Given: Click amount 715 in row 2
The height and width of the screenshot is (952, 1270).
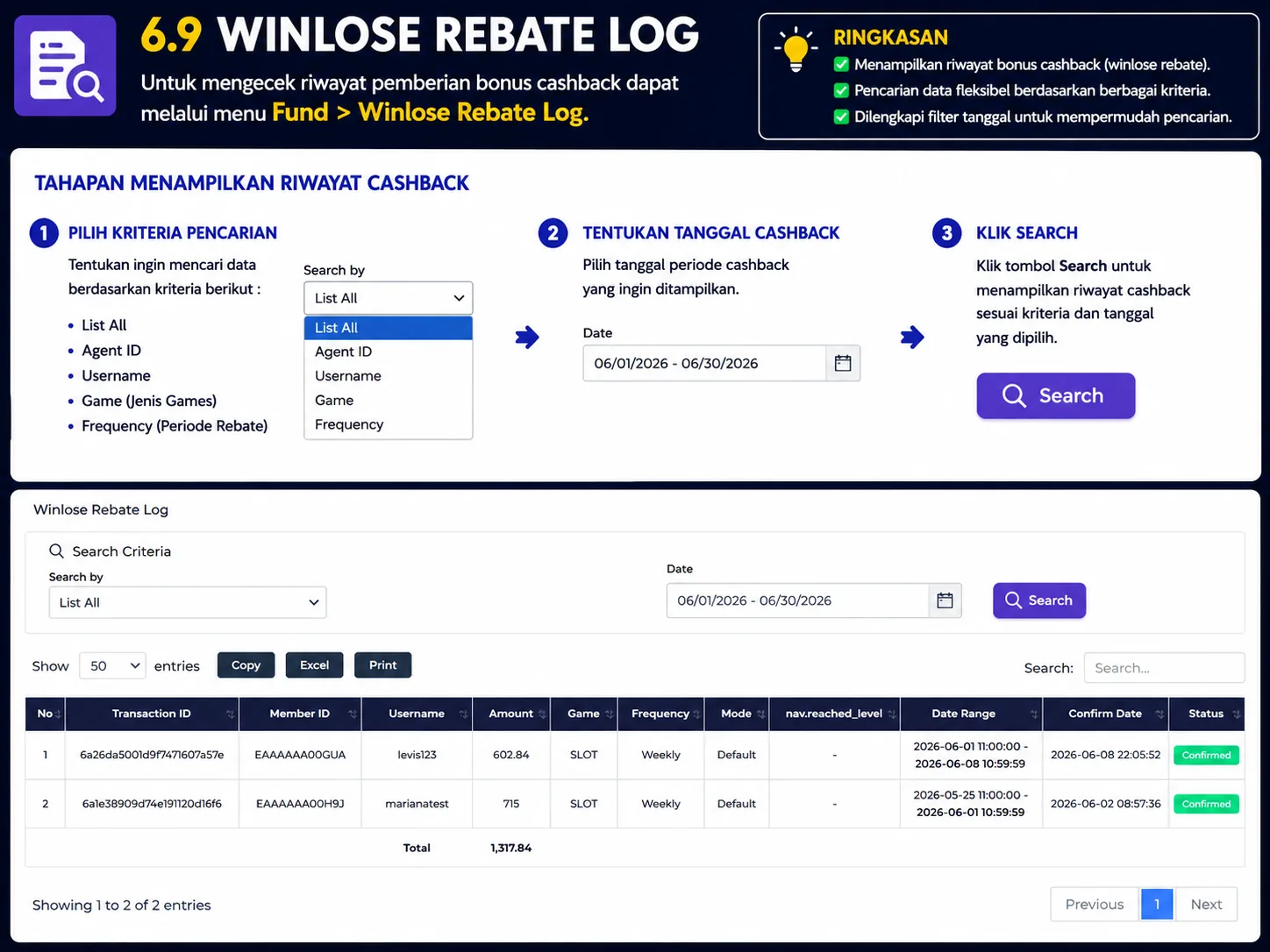Looking at the screenshot, I should click(x=511, y=804).
